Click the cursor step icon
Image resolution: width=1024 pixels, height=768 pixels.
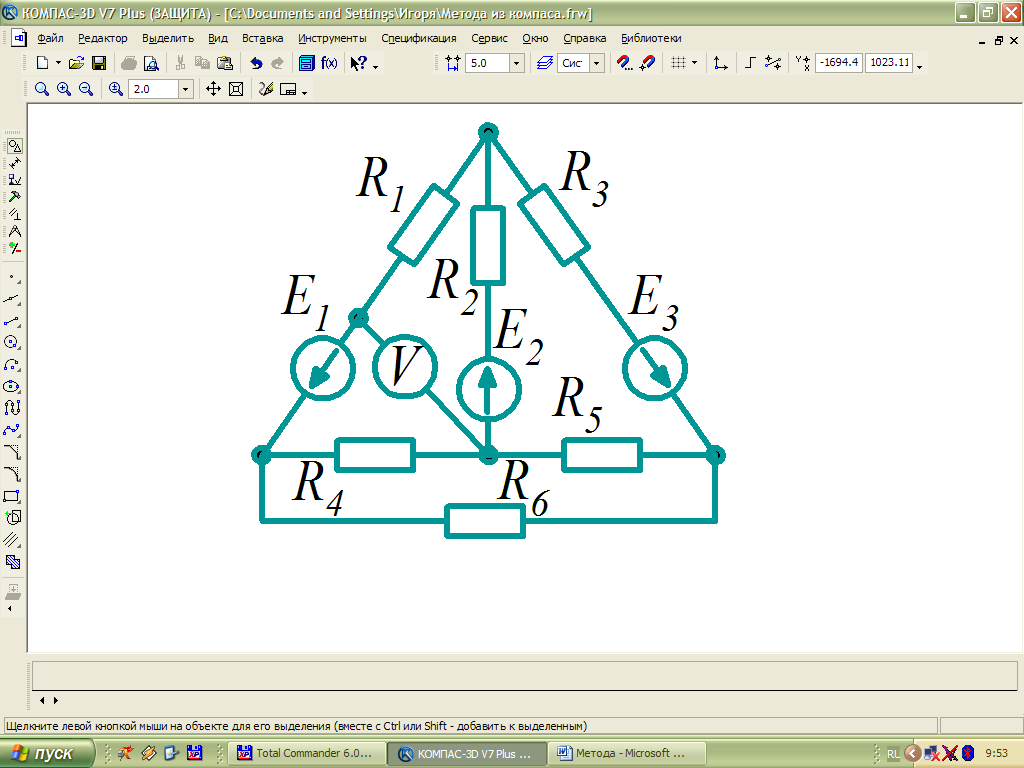453,63
